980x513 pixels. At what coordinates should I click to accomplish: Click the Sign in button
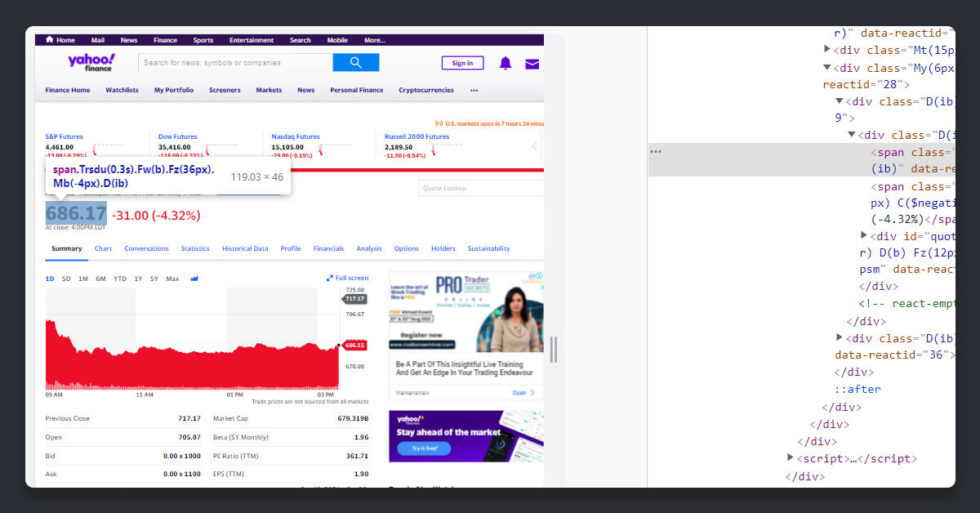coord(462,63)
